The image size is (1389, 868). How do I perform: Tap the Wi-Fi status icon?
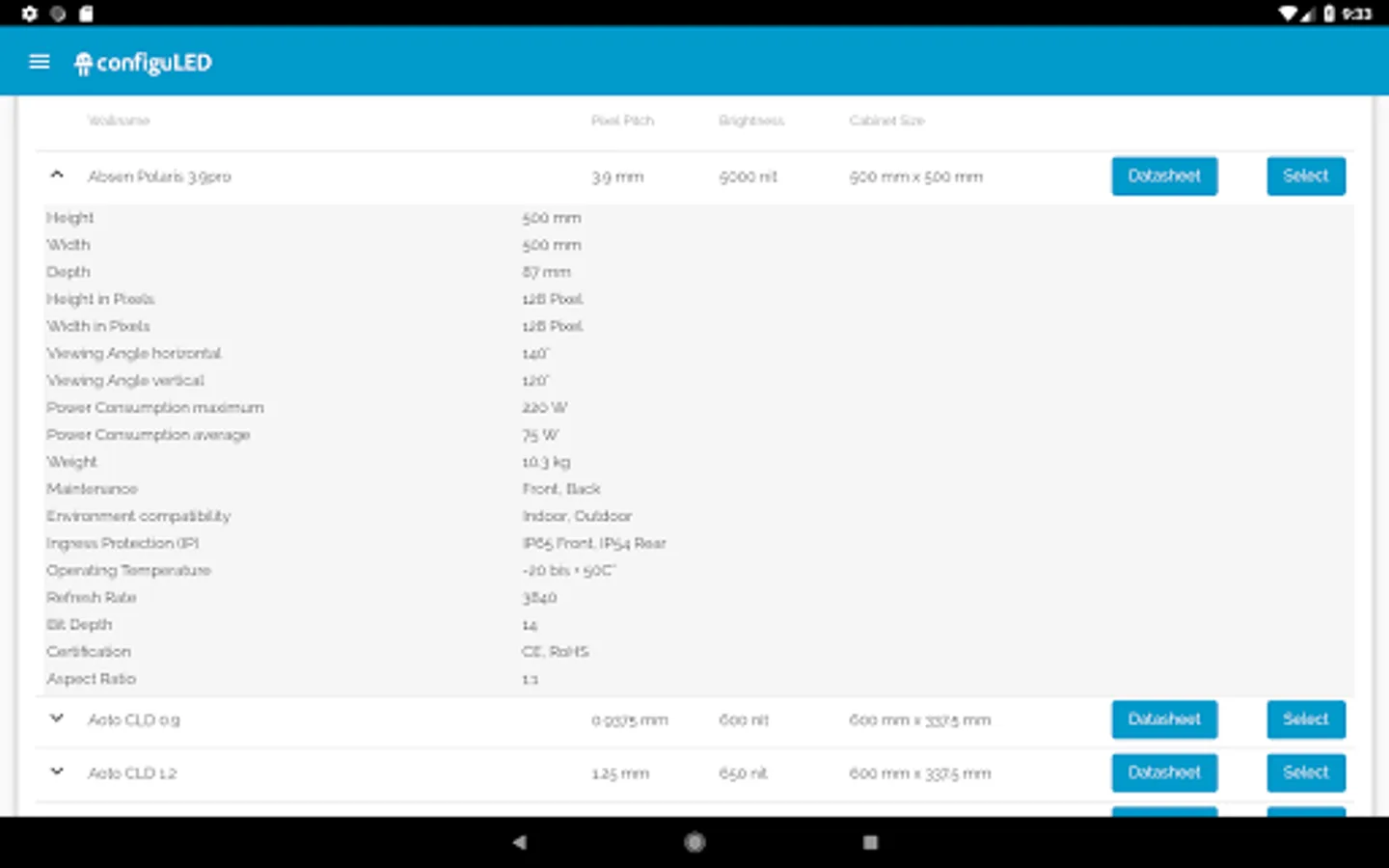1288,14
